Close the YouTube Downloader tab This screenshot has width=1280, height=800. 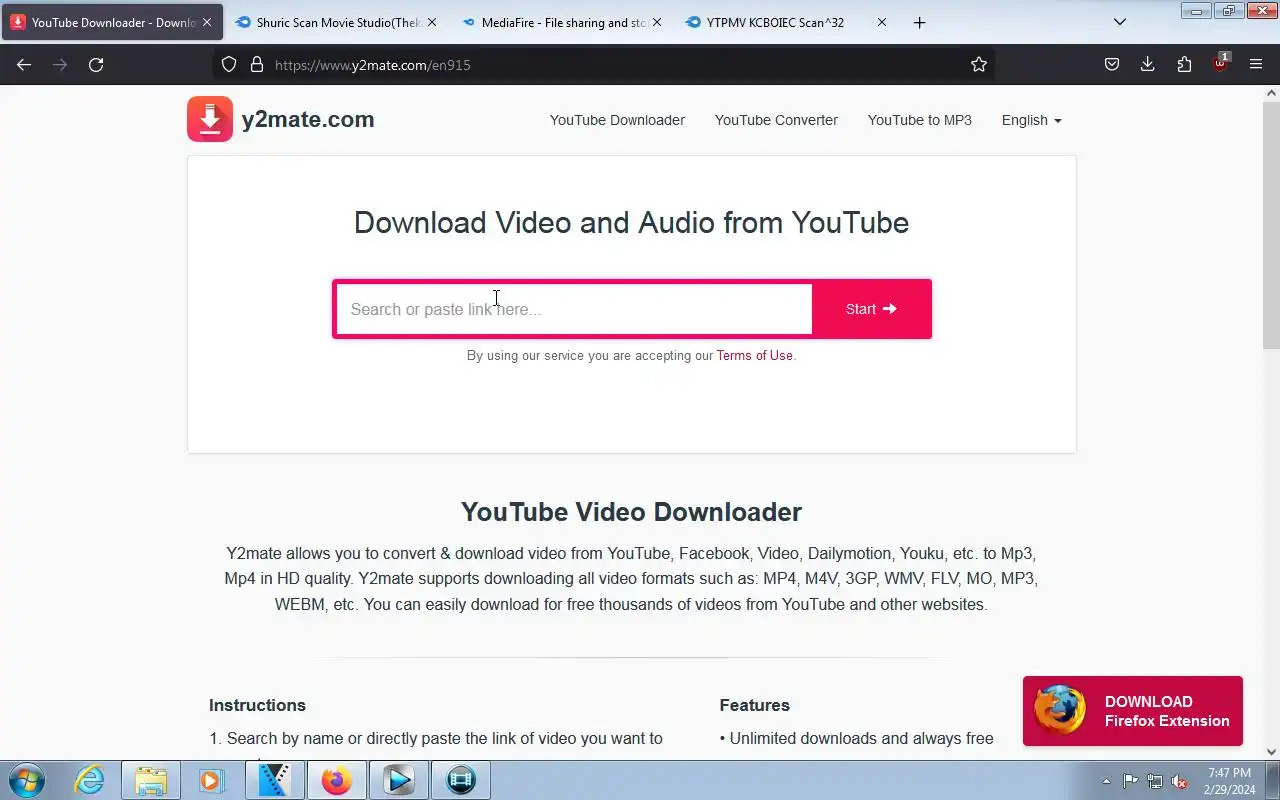[207, 22]
